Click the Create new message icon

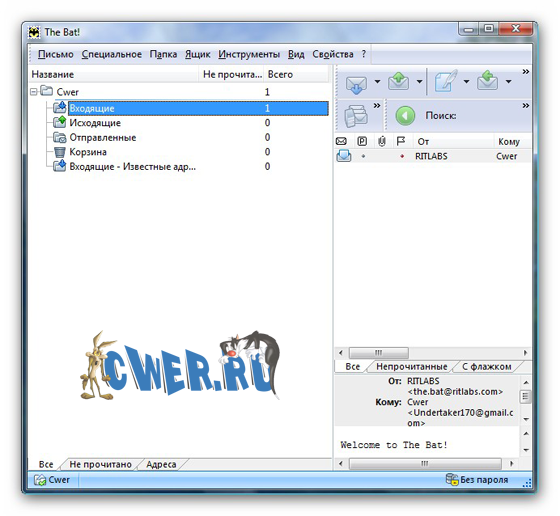[x=446, y=81]
